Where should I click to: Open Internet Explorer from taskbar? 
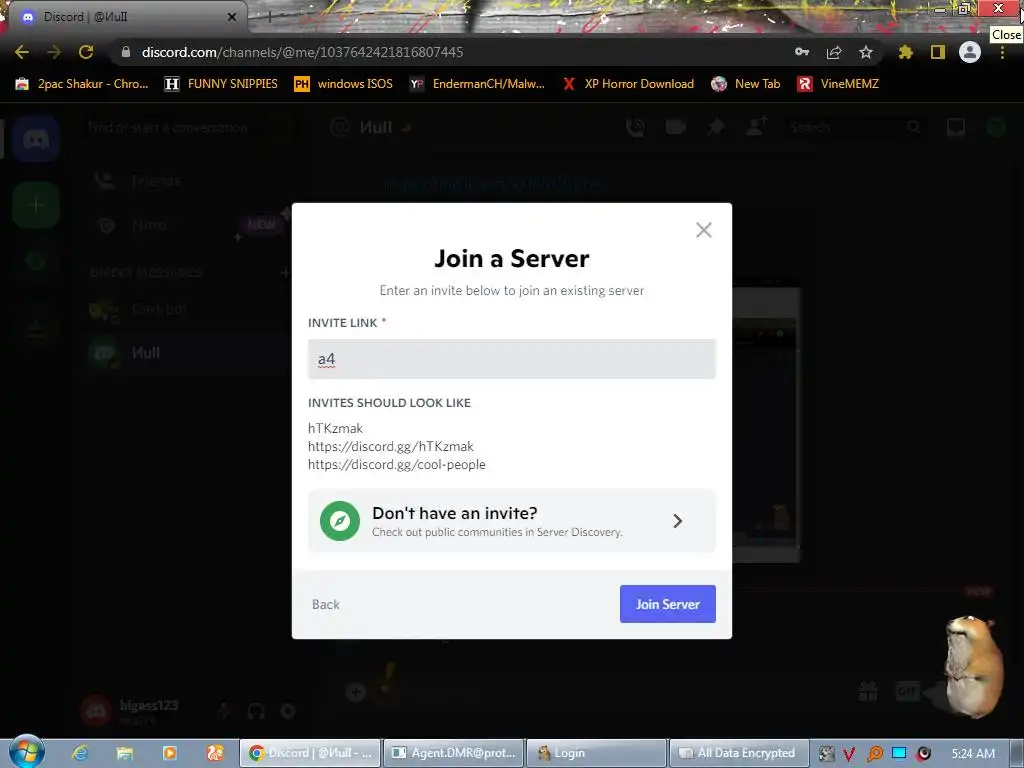[x=80, y=753]
